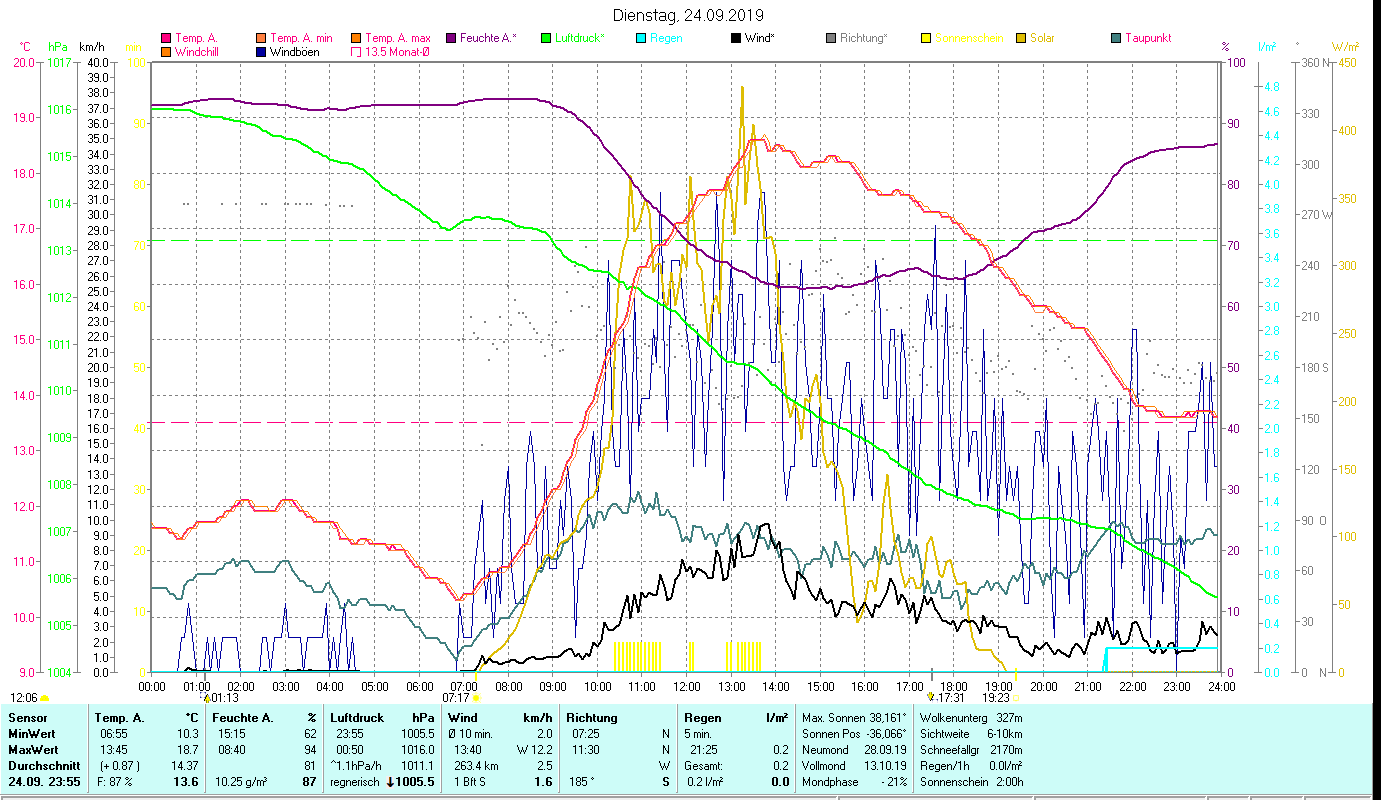Viewport: 1381px width, 800px height.
Task: Click the Temp. A. min legend swatch
Action: [x=261, y=38]
